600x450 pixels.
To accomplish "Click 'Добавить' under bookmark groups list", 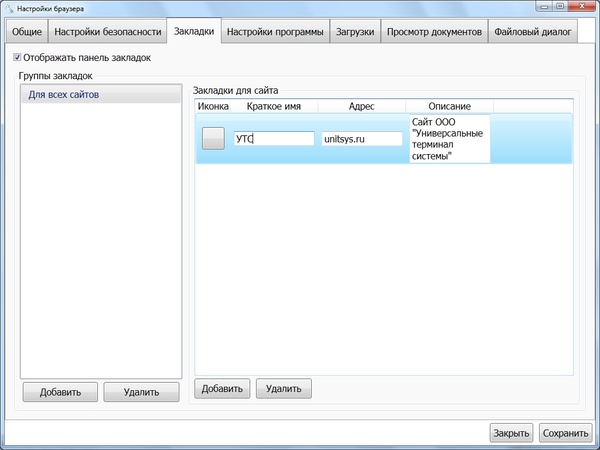I will (59, 391).
